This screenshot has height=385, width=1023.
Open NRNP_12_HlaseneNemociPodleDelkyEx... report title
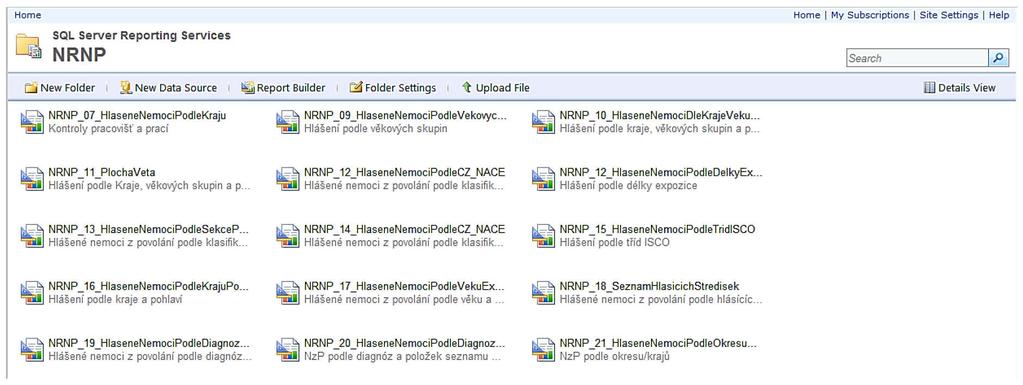pos(661,173)
